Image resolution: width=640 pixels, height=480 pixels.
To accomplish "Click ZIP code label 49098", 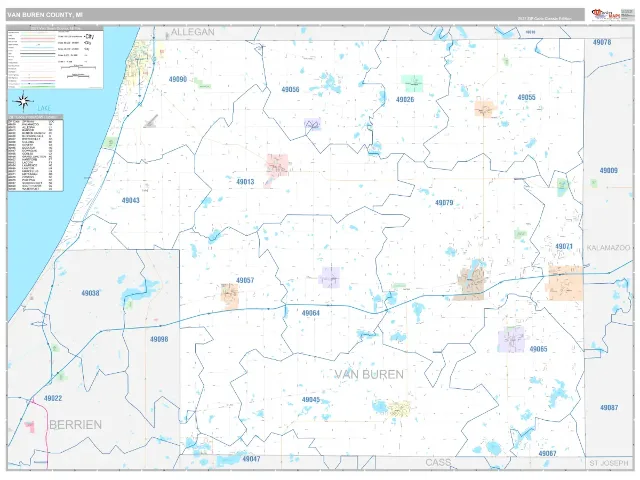I will click(159, 339).
